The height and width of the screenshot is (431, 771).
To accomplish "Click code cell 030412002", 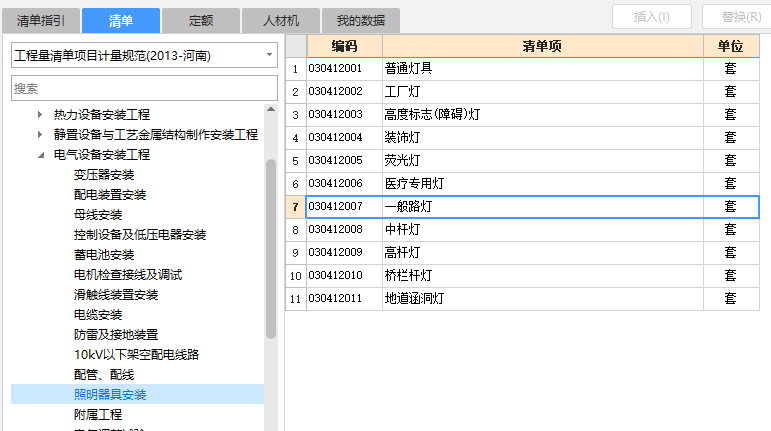I will coord(344,91).
